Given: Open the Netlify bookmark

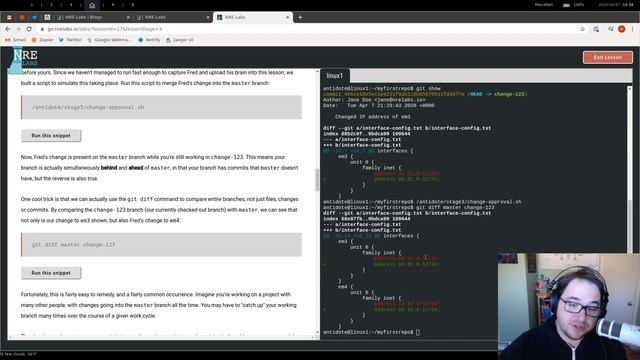Looking at the screenshot, I should (149, 40).
